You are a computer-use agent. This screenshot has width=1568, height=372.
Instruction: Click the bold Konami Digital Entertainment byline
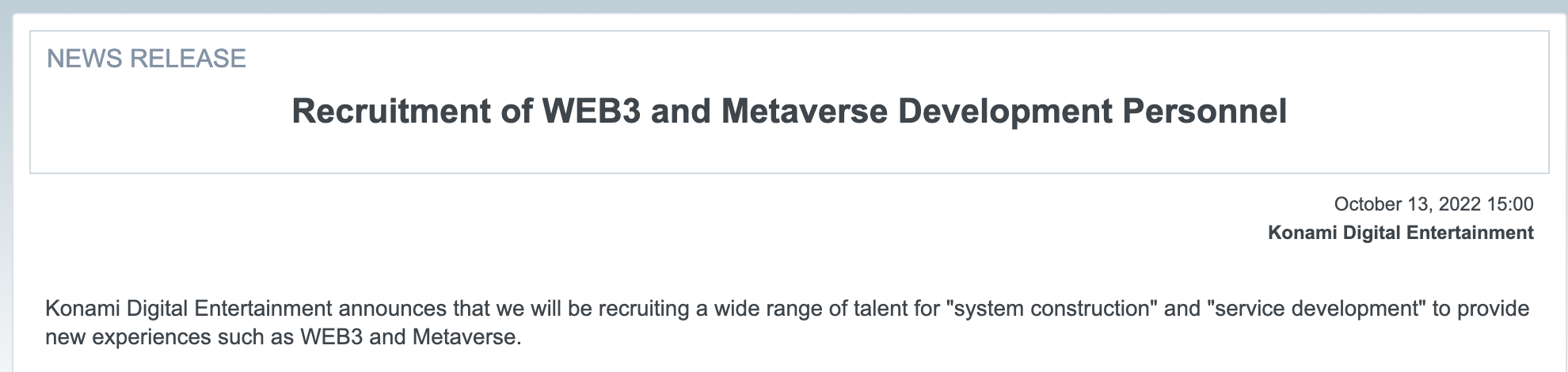pyautogui.click(x=1400, y=233)
